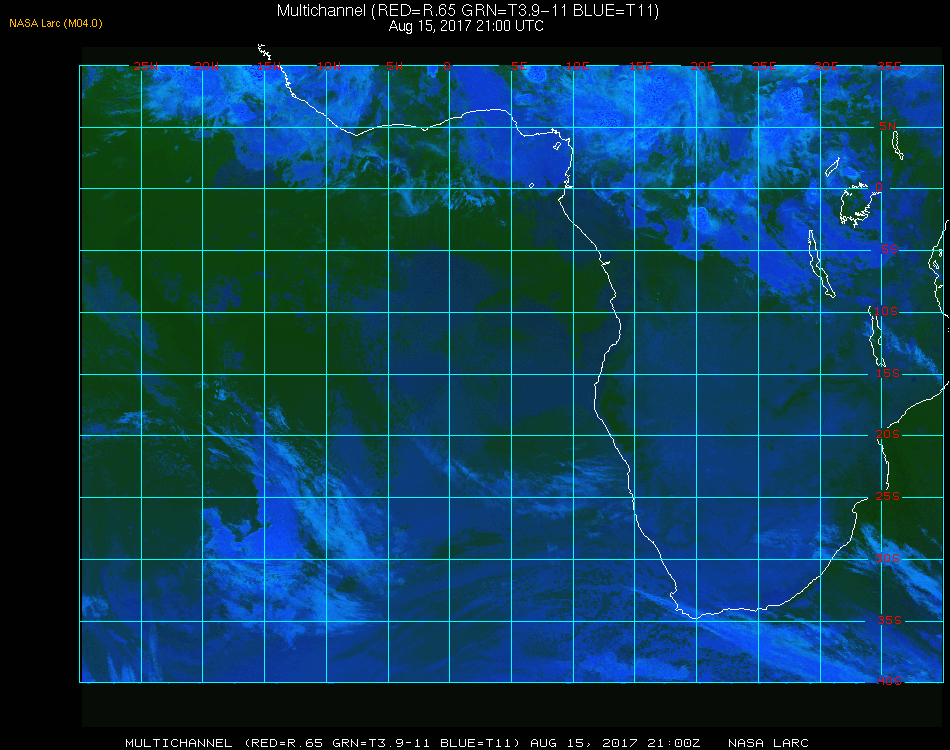This screenshot has height=750, width=950.
Task: Click the 5E longitude label
Action: click(x=519, y=66)
